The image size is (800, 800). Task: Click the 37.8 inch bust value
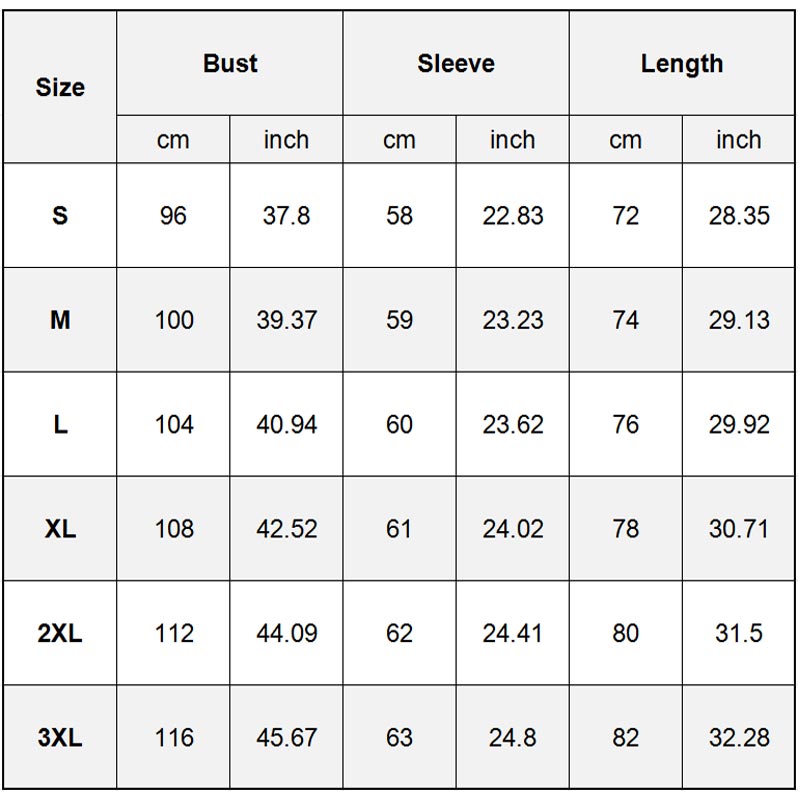[x=286, y=215]
